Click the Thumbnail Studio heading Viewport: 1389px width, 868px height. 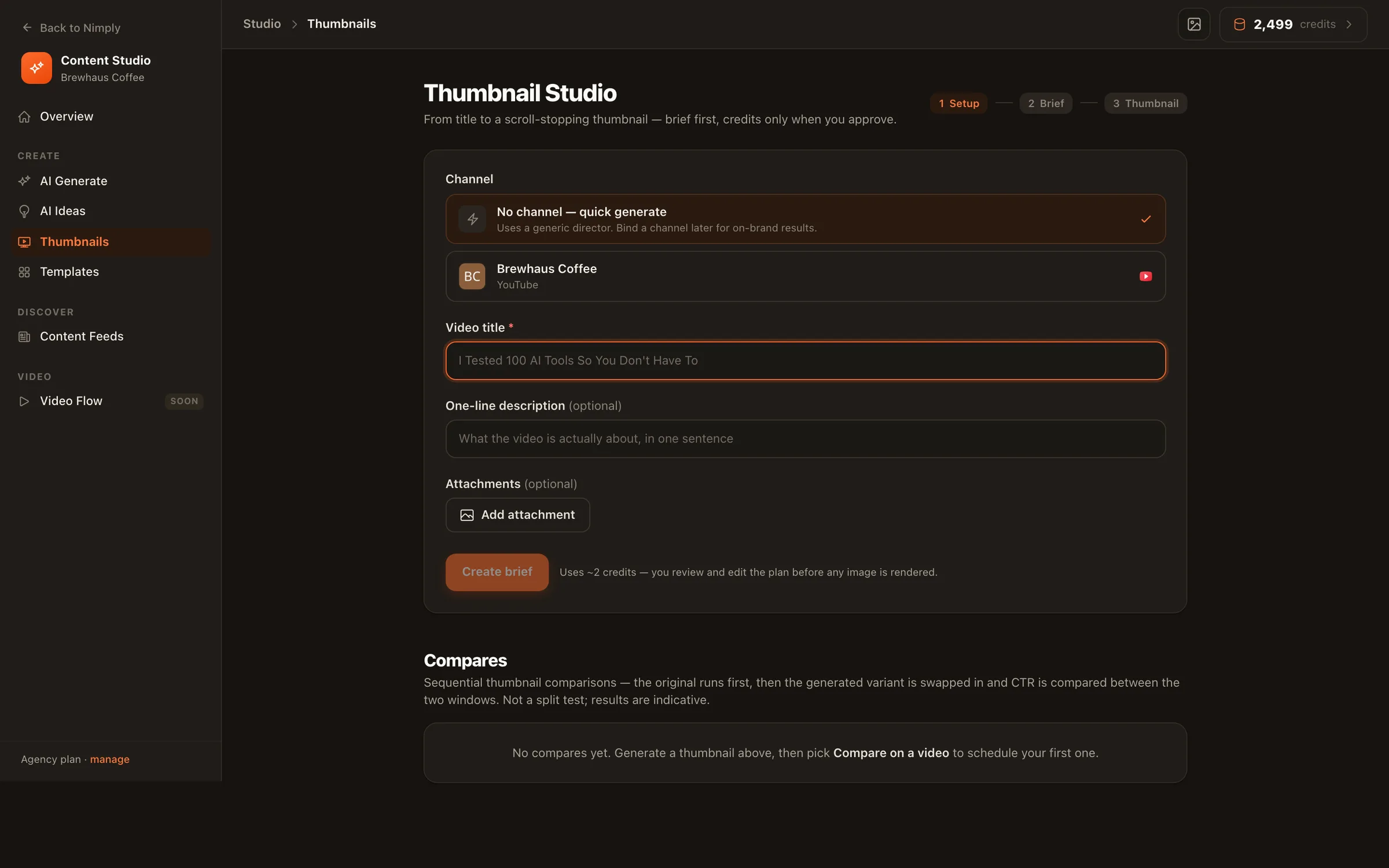(x=520, y=93)
